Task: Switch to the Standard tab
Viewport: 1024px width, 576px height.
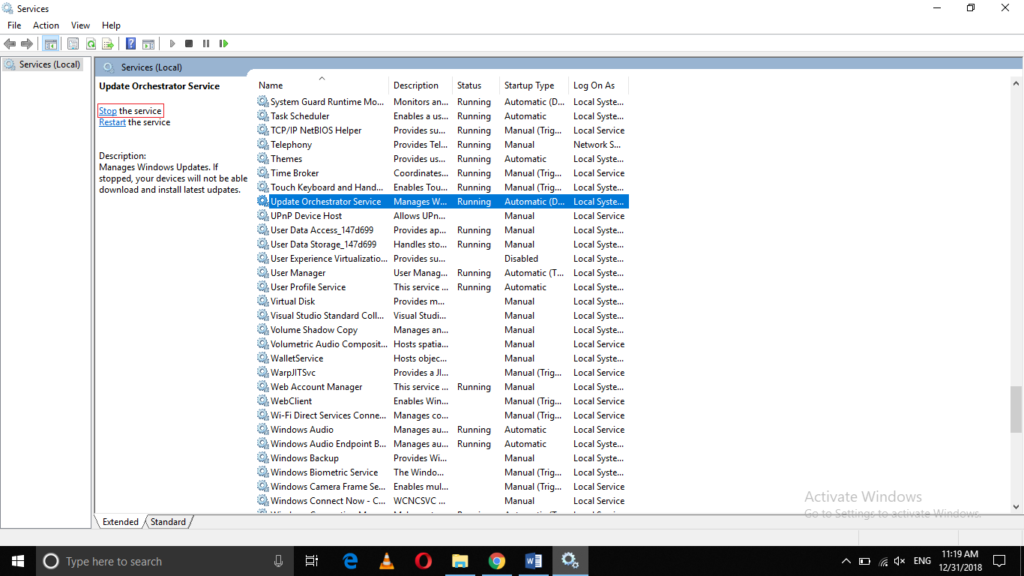Action: tap(168, 522)
